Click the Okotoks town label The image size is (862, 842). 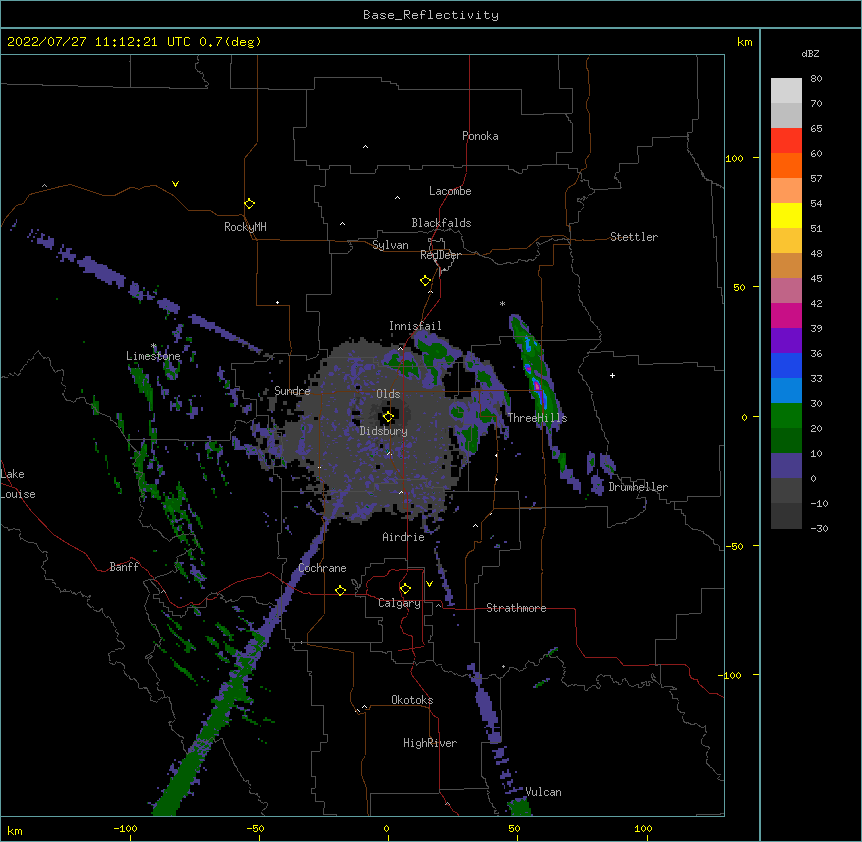(412, 700)
